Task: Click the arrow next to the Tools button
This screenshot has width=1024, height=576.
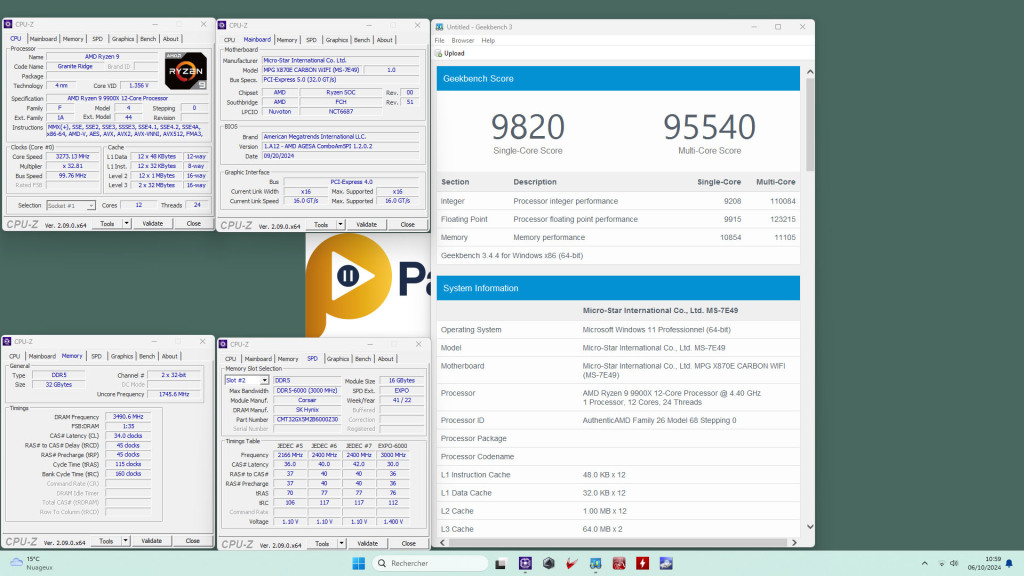Action: (x=124, y=224)
